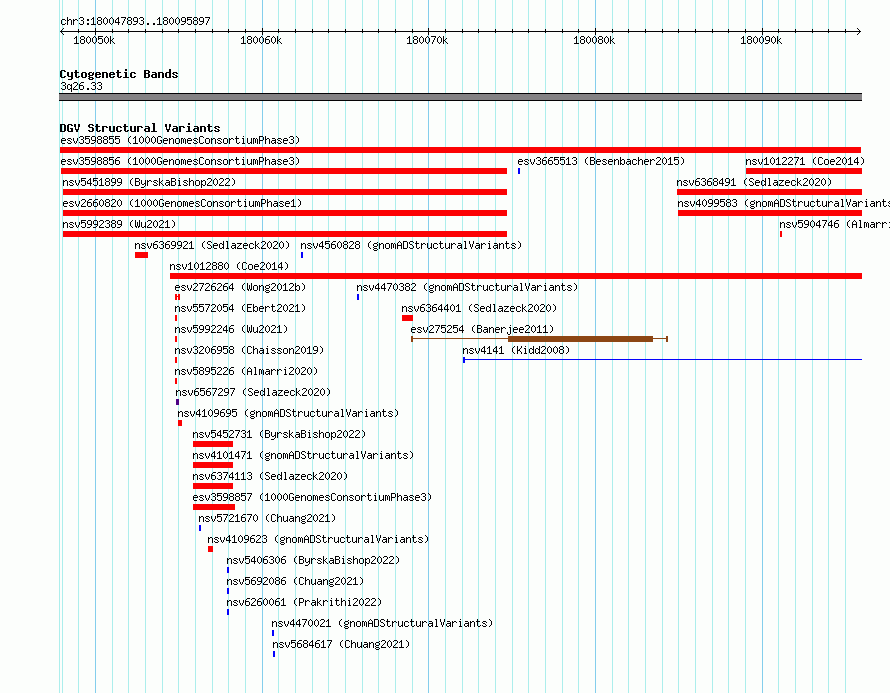Select the esv3598856 variant label
The height and width of the screenshot is (693, 890).
pos(180,161)
